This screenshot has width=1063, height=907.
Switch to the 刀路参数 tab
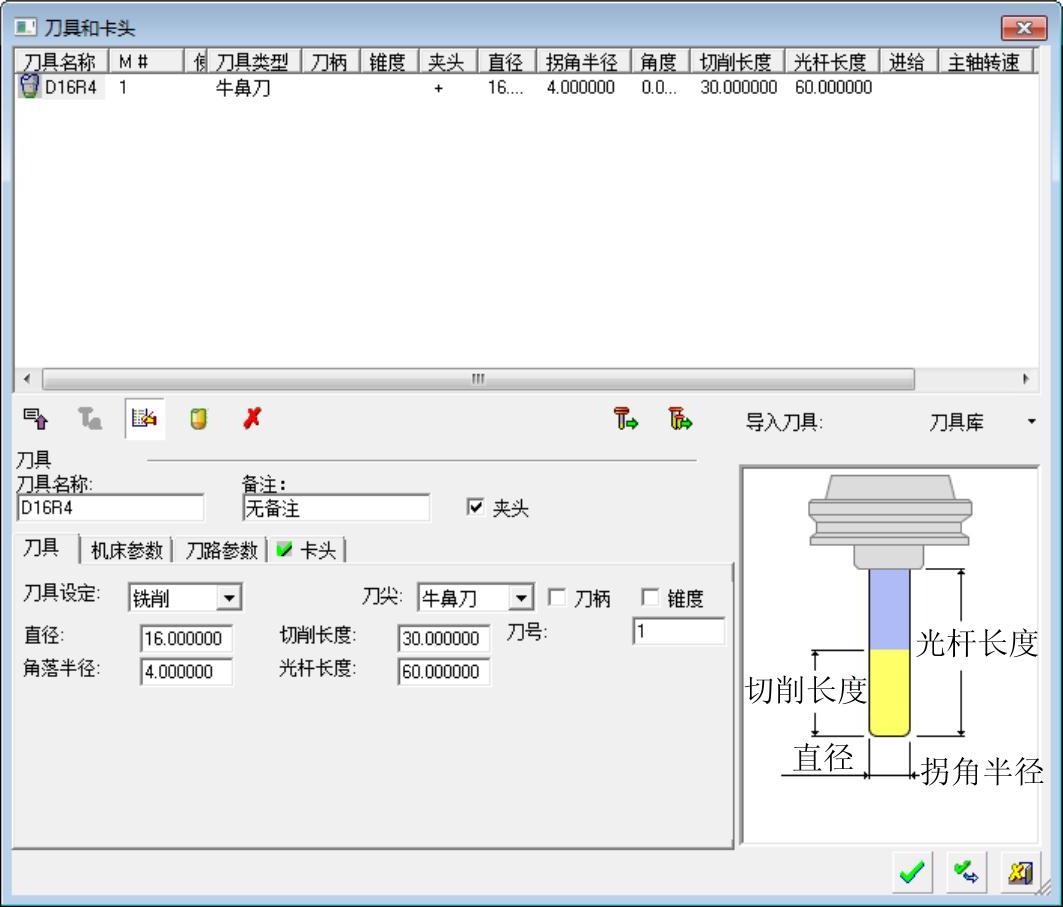pos(220,549)
